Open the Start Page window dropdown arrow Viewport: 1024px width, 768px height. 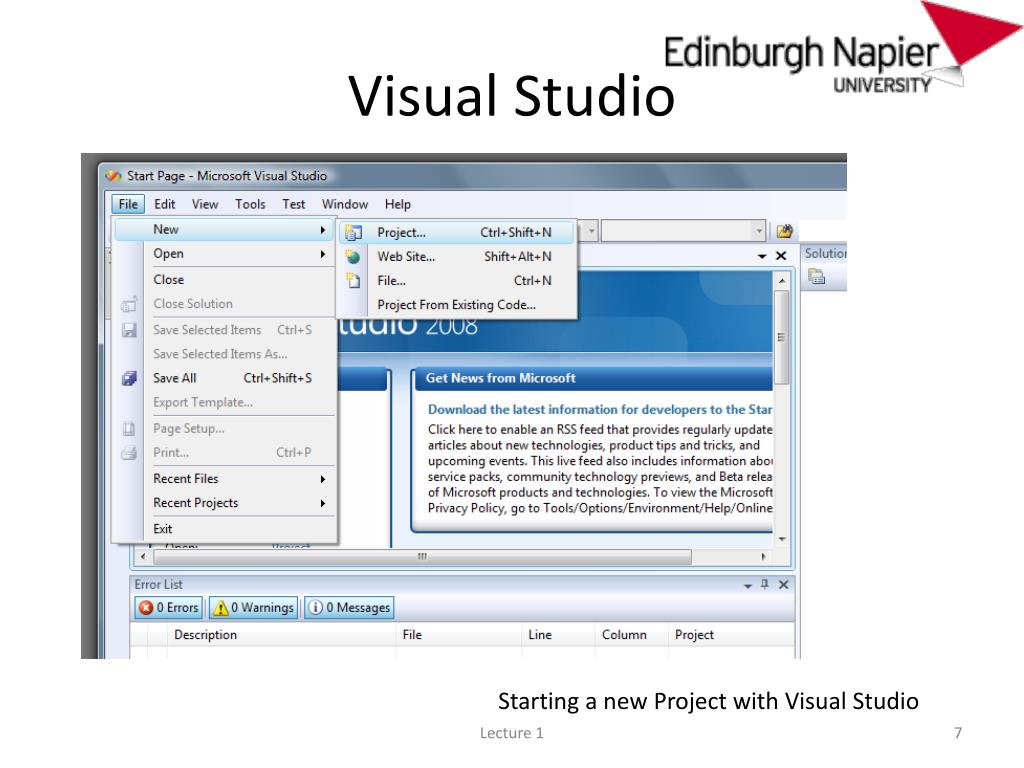pyautogui.click(x=761, y=257)
